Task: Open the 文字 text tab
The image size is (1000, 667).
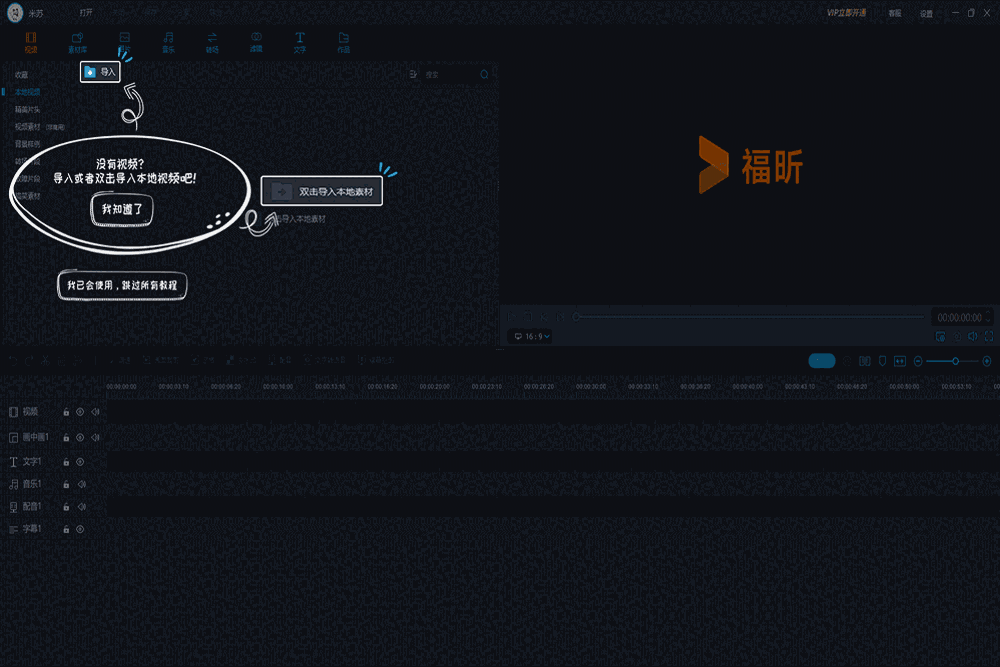Action: [300, 42]
